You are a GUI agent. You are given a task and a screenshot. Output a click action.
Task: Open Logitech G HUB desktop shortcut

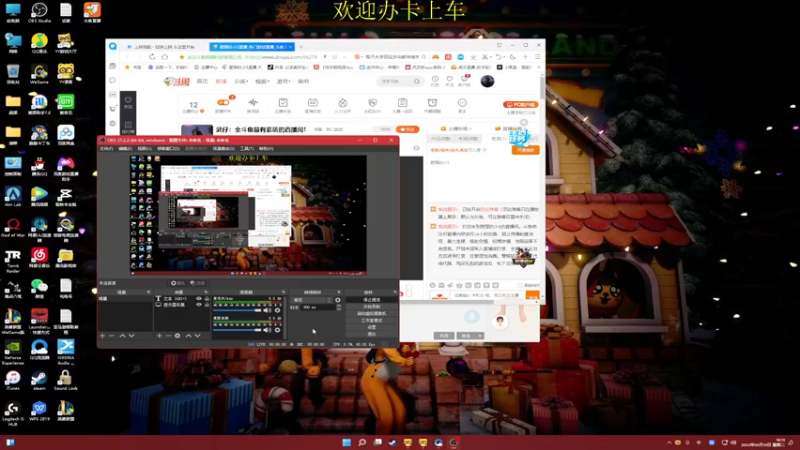coord(13,413)
